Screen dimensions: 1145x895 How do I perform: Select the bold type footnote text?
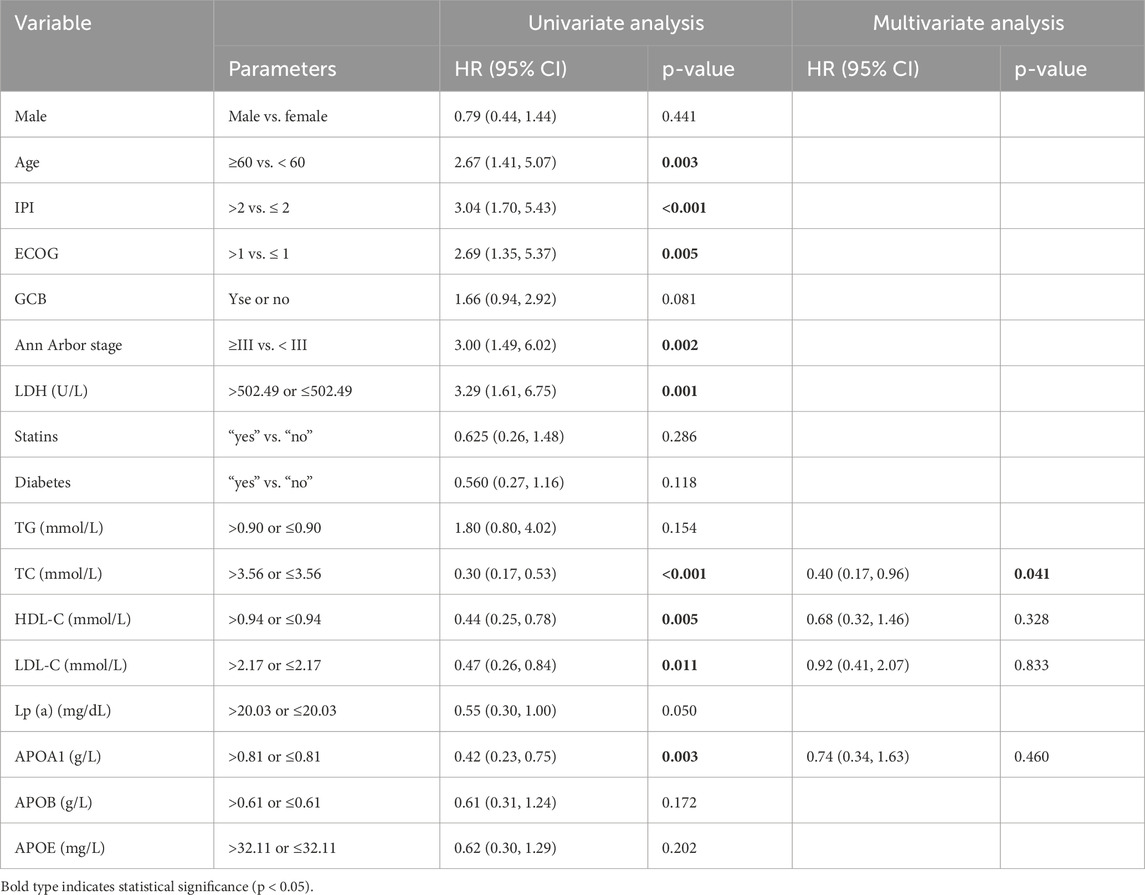click(169, 884)
